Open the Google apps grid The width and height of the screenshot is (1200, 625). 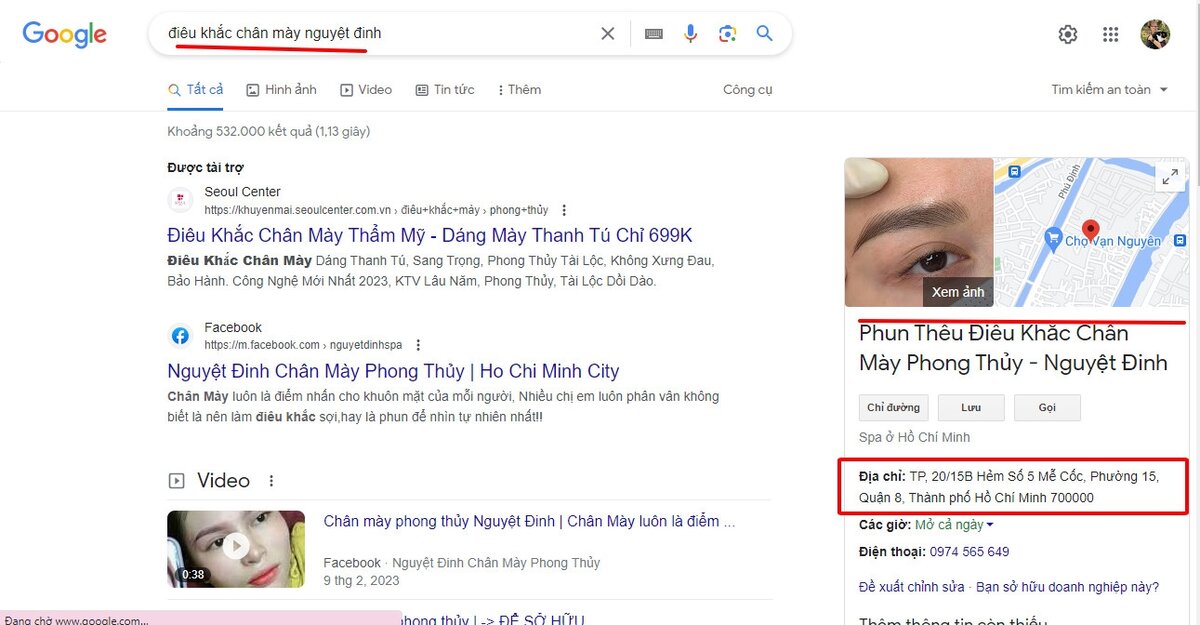point(1110,34)
